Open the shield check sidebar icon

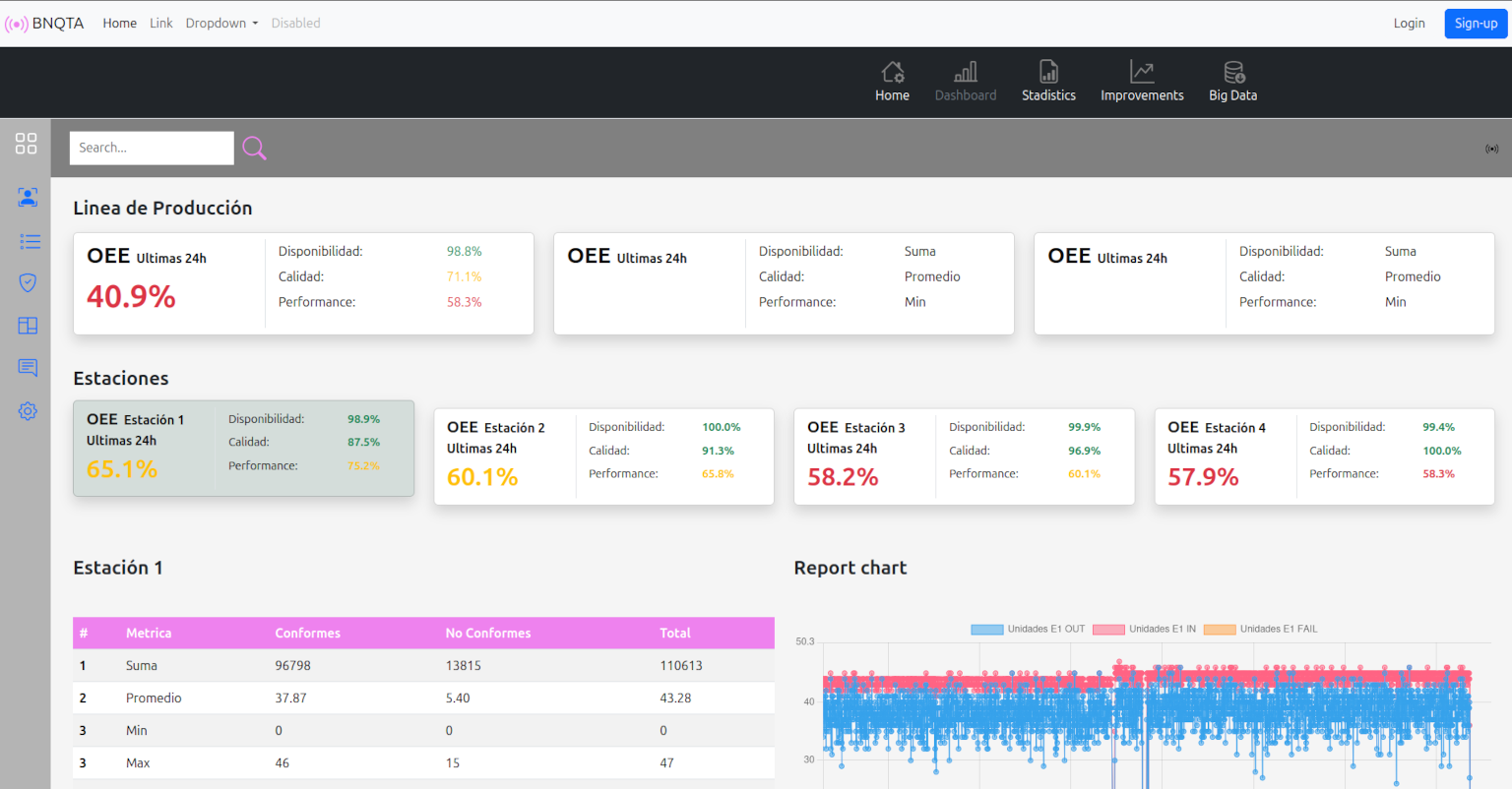(x=28, y=283)
